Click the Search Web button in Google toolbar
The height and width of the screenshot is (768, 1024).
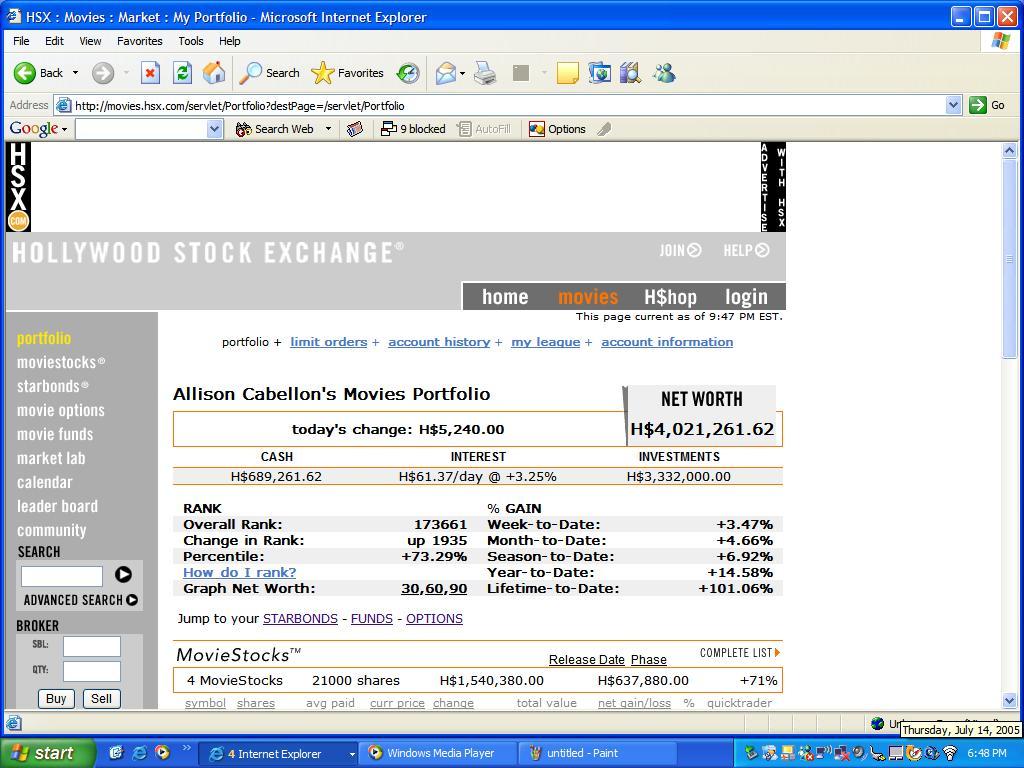point(275,129)
